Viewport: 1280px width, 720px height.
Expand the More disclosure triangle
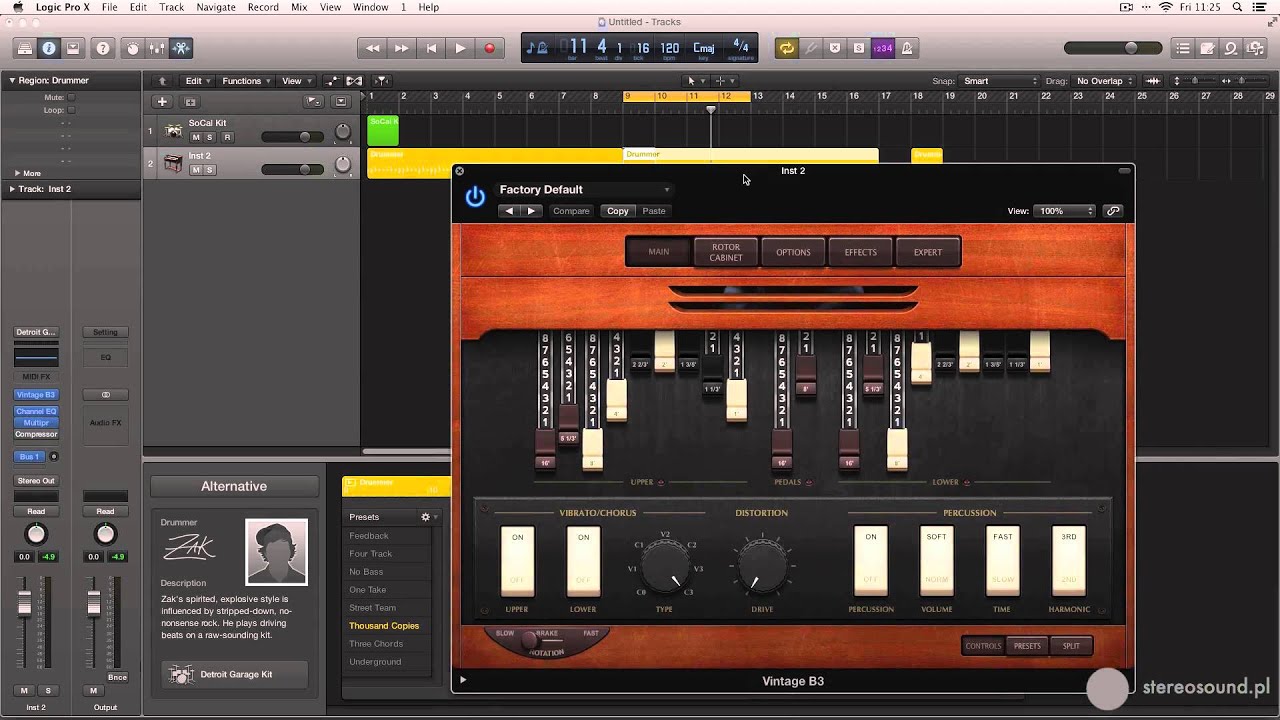point(17,173)
